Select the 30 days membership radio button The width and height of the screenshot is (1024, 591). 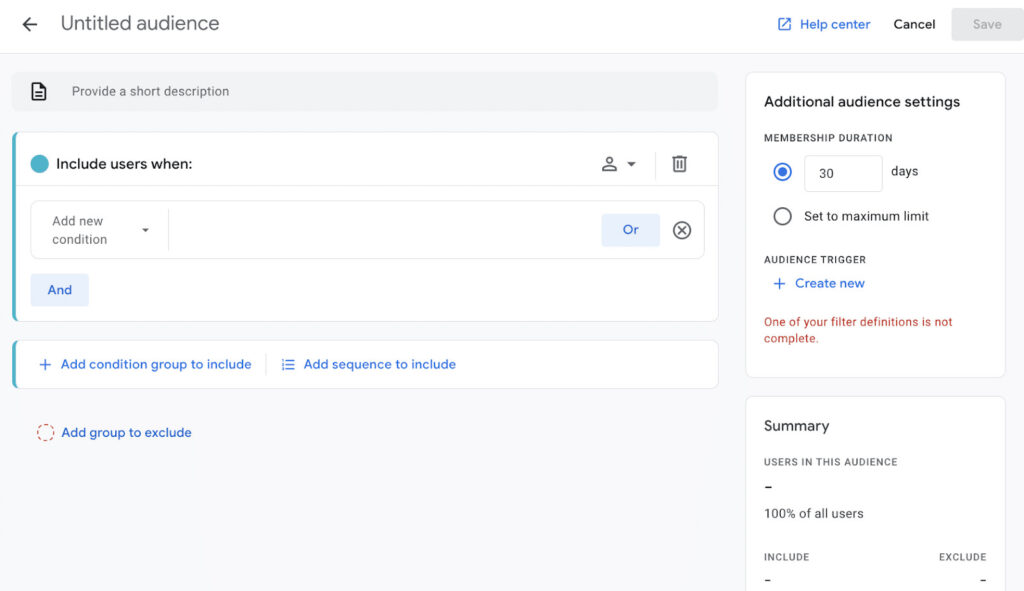click(x=782, y=172)
